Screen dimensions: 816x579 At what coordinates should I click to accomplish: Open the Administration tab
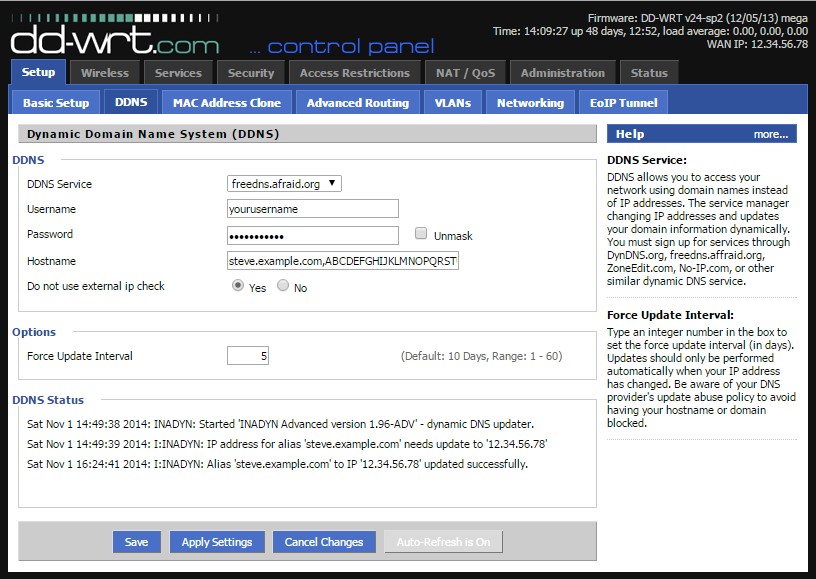pyautogui.click(x=563, y=73)
